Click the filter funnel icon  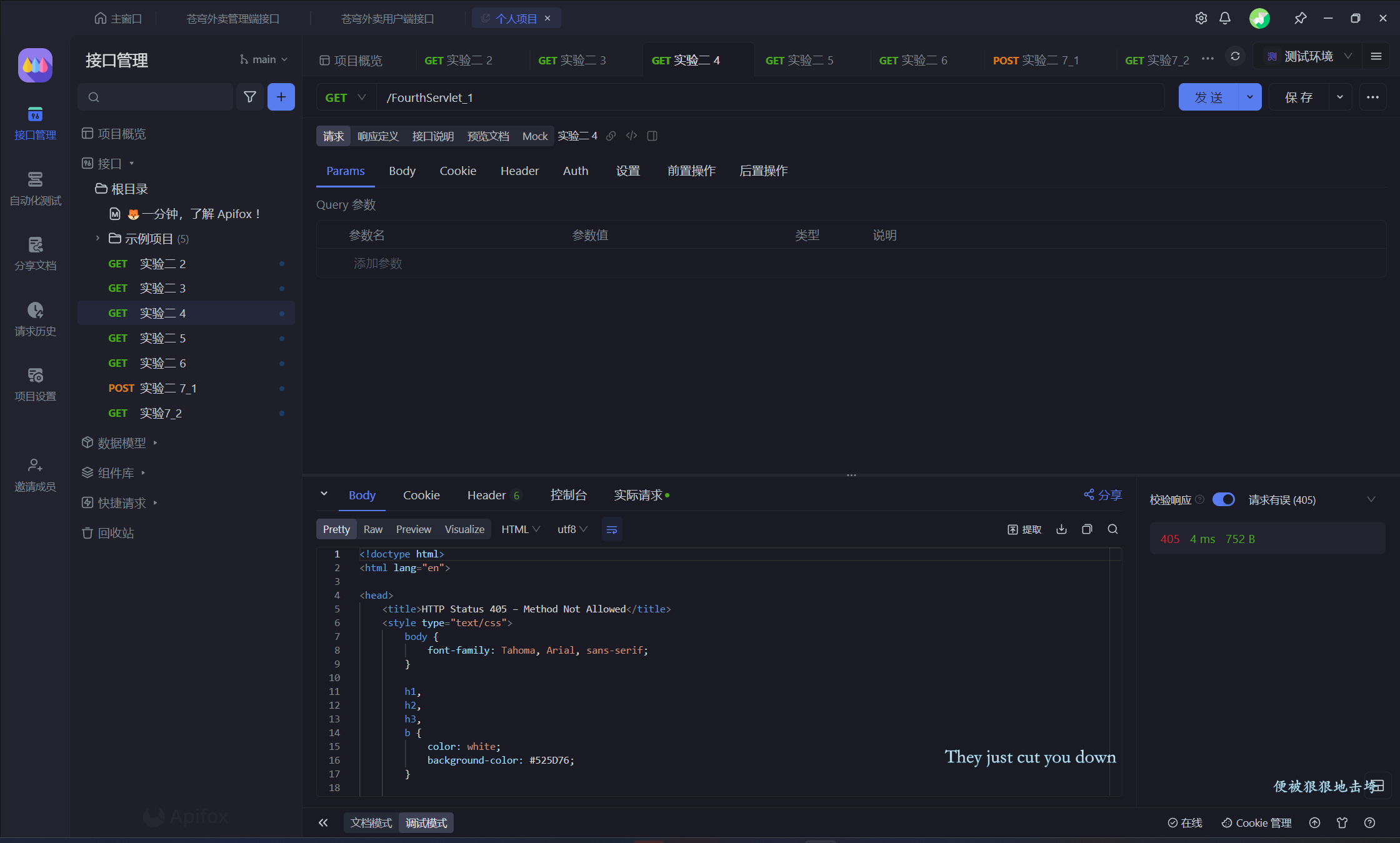250,97
